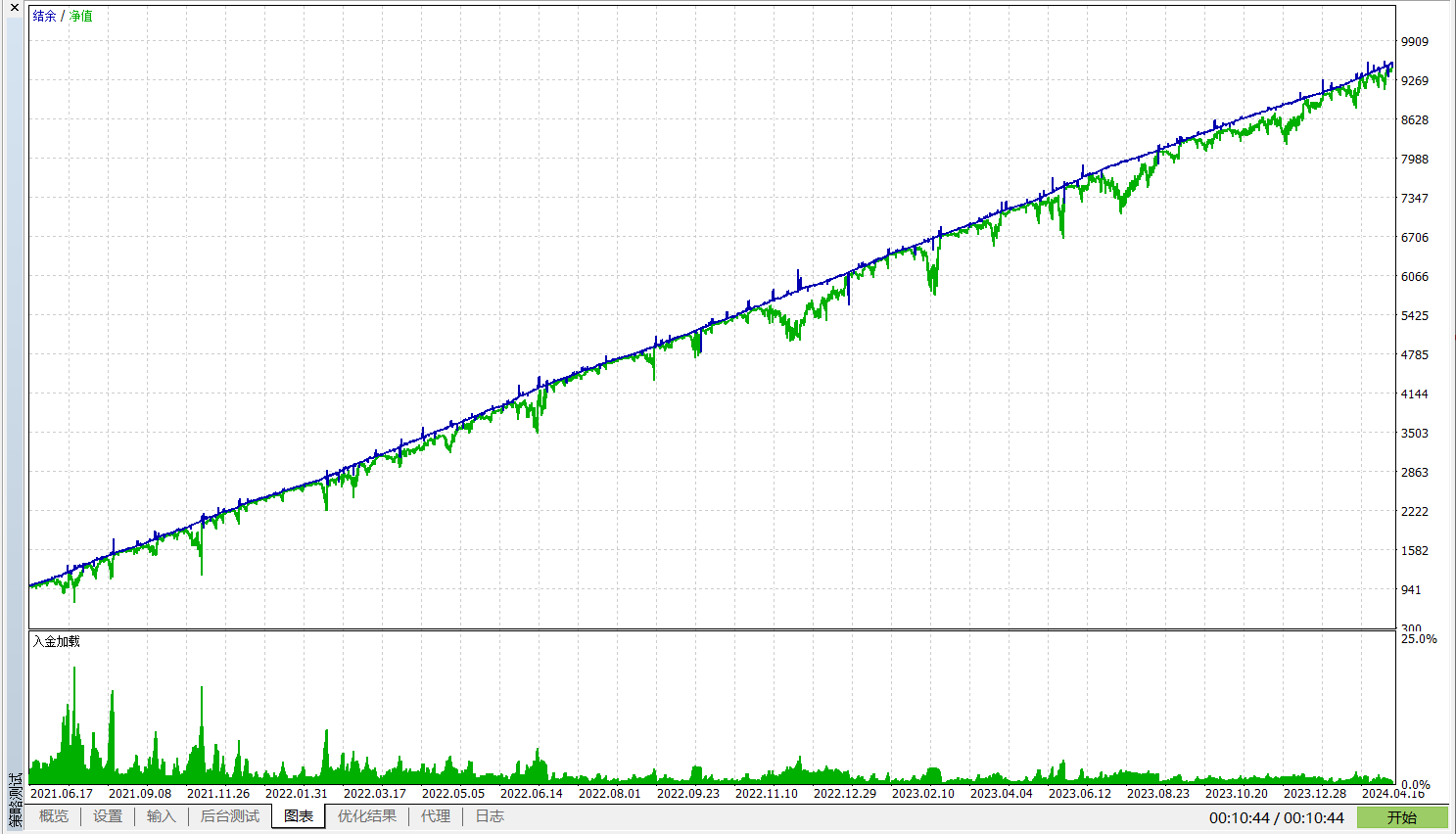Click the green 开始 button
Screen dimensions: 1456x834
click(1402, 817)
